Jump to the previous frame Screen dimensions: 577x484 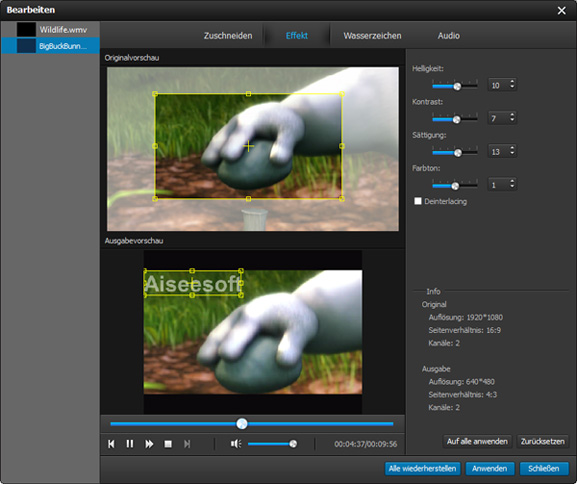point(111,444)
